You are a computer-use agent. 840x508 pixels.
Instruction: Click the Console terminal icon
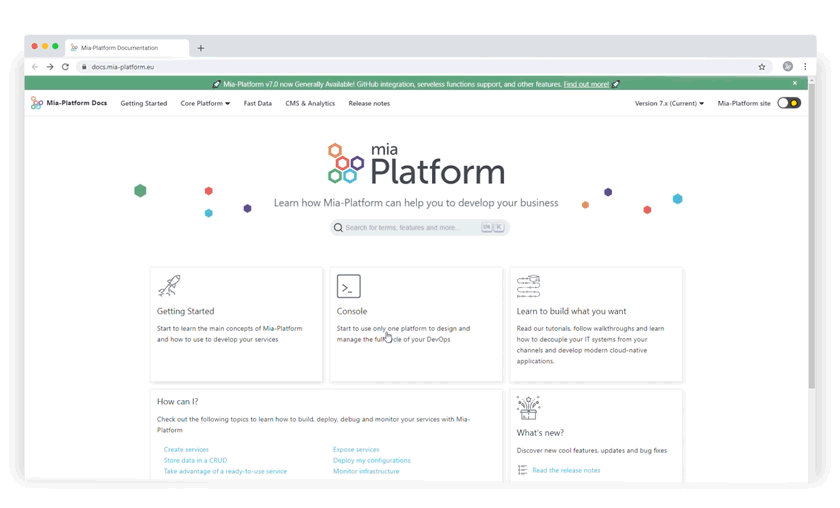[x=349, y=286]
